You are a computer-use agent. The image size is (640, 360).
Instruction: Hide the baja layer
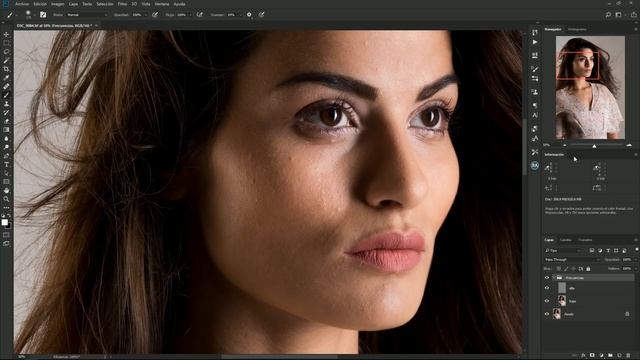click(547, 301)
